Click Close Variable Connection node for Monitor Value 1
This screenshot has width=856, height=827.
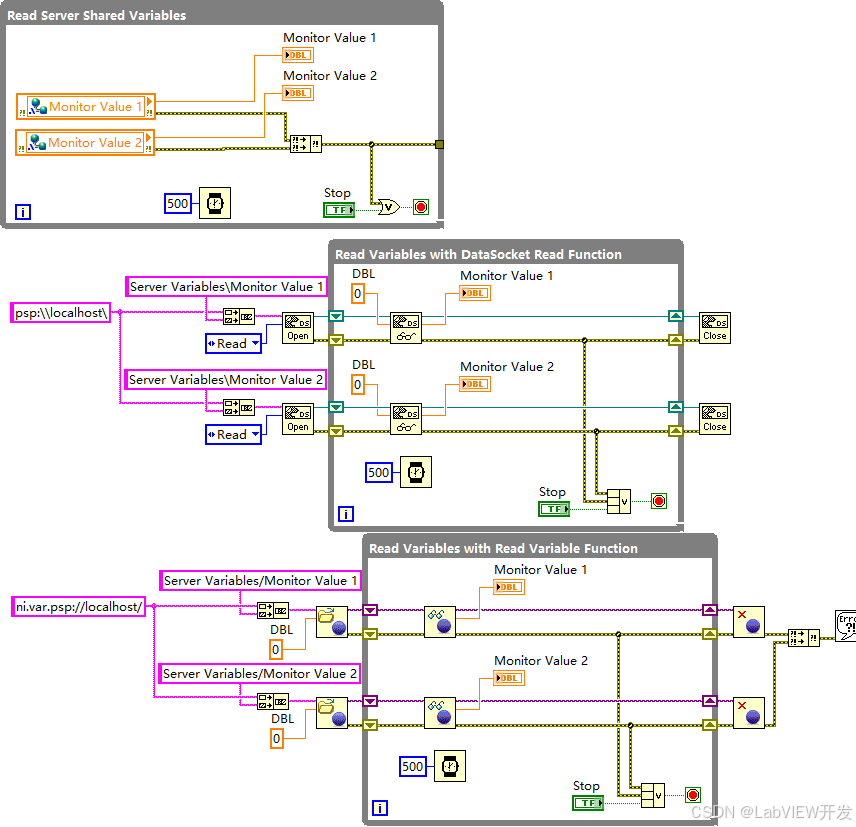[x=748, y=621]
